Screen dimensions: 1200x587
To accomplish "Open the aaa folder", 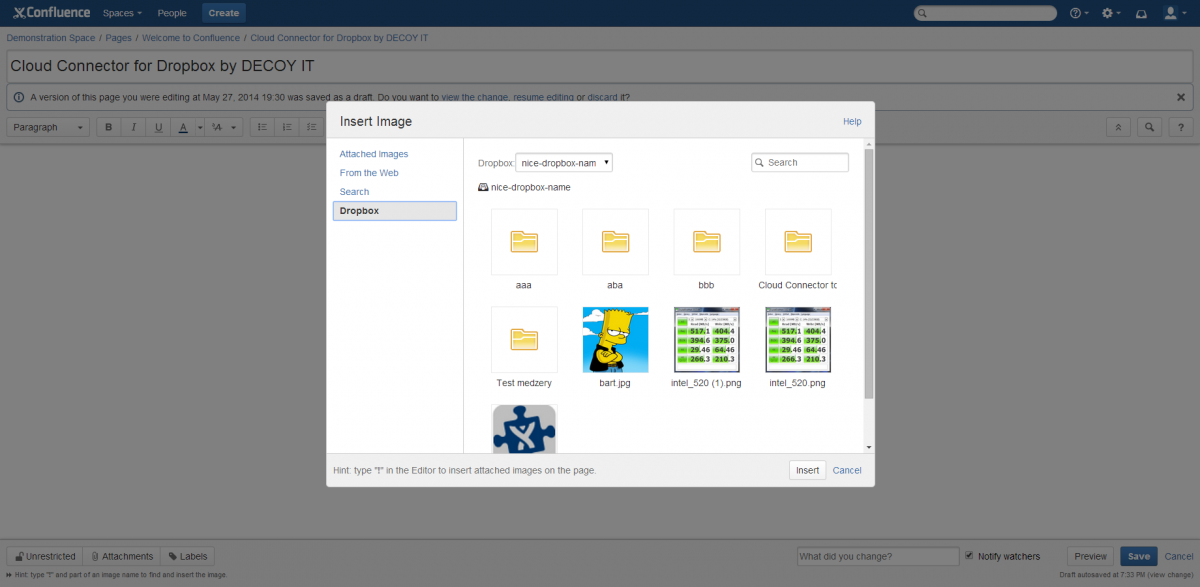I will coord(524,241).
